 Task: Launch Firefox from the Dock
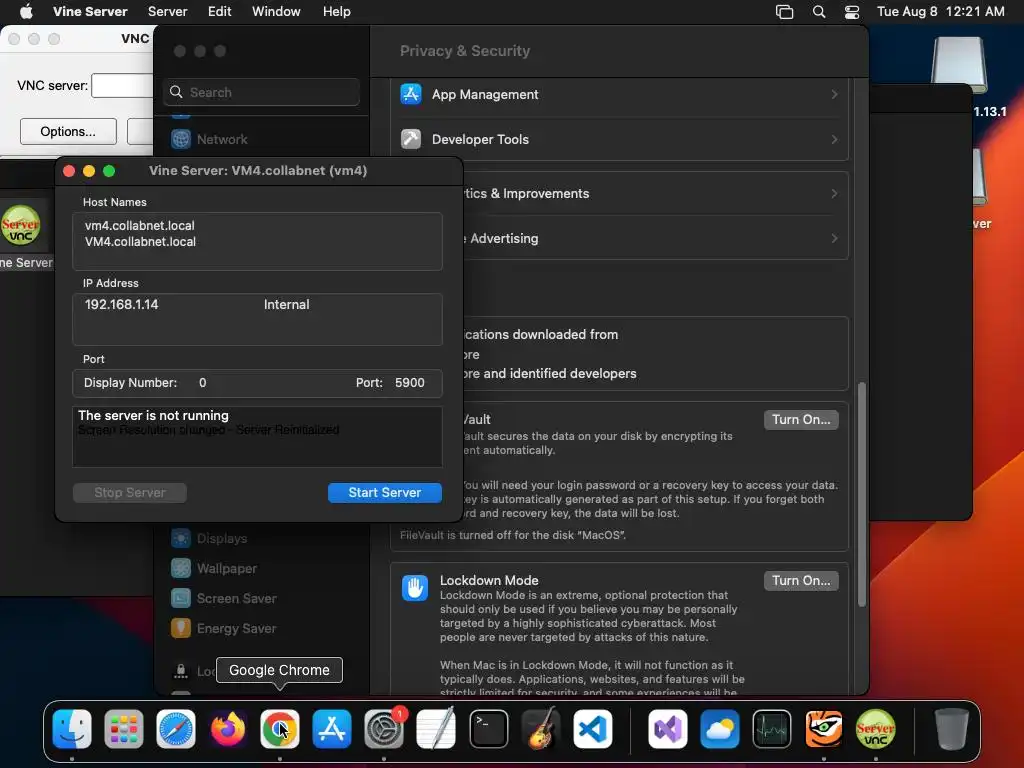click(228, 729)
